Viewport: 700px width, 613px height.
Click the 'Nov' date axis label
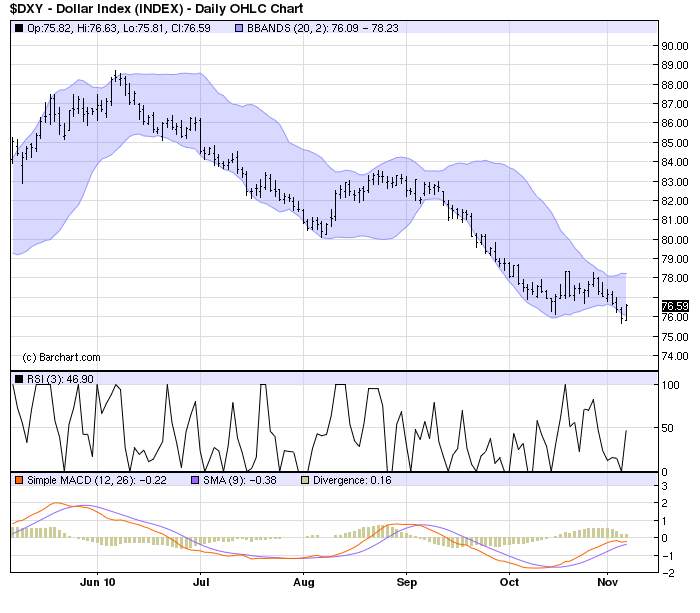coord(608,582)
